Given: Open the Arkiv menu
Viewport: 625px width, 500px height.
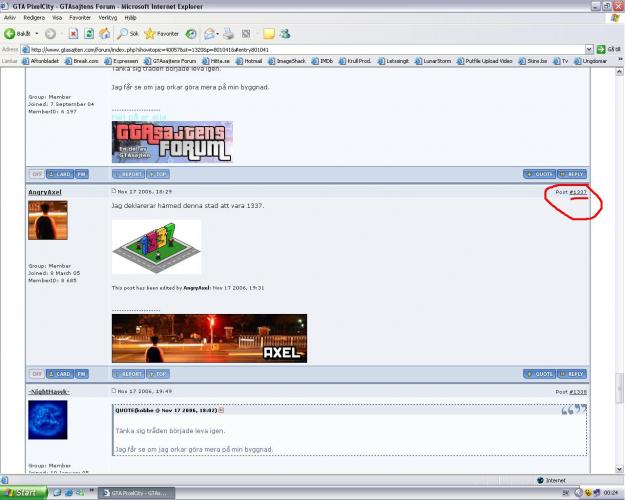Looking at the screenshot, I should pos(10,18).
